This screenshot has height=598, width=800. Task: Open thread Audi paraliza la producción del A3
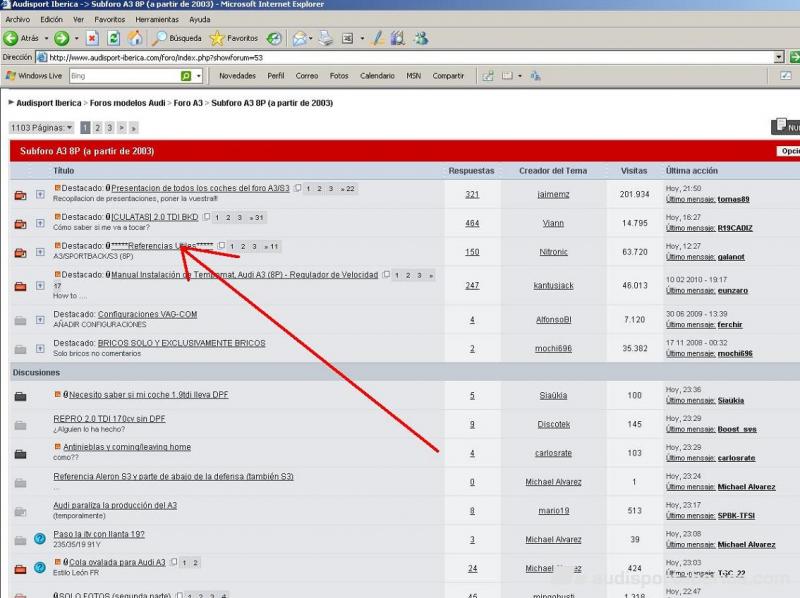pos(115,505)
